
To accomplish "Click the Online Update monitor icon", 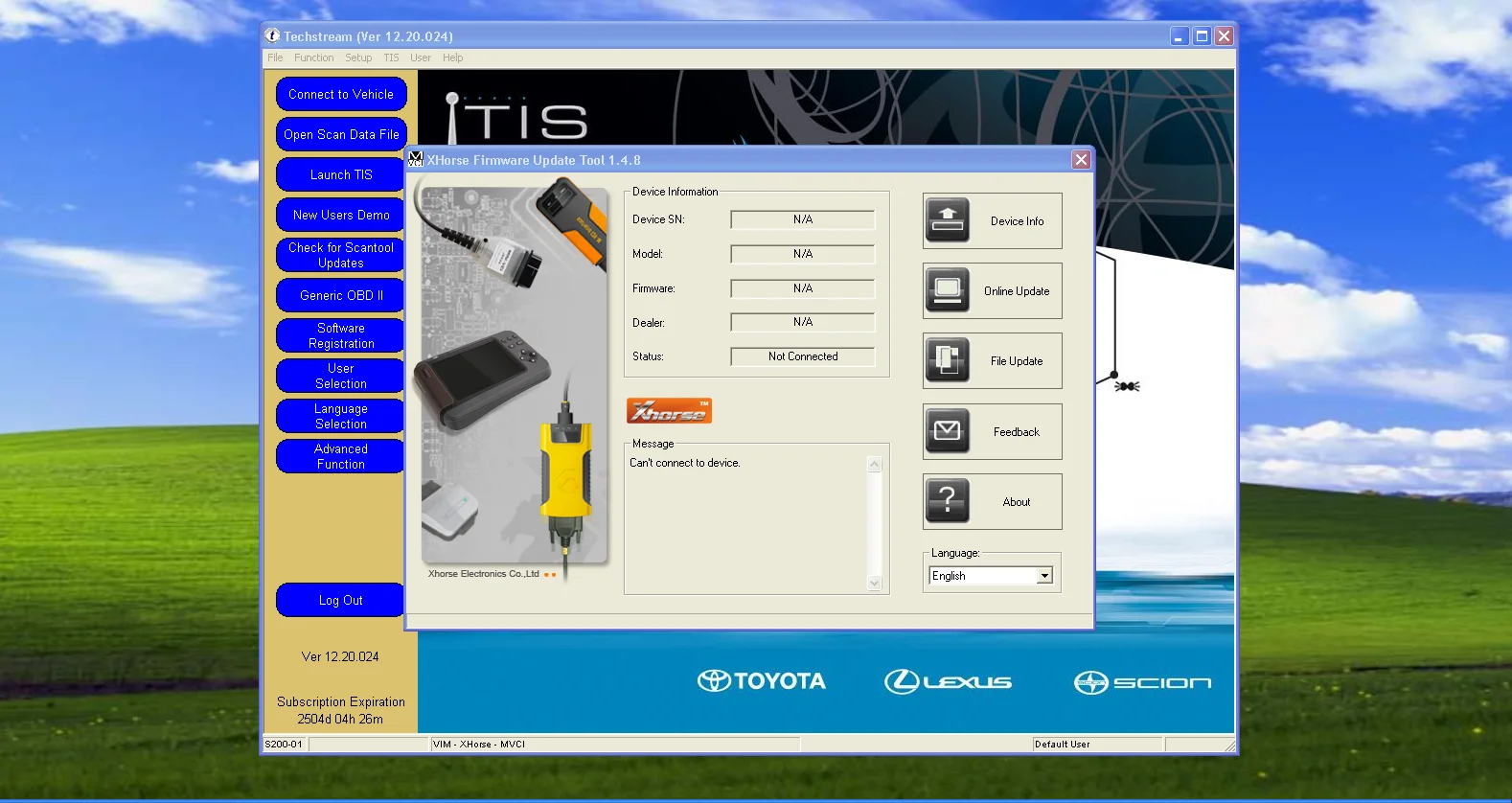I will click(947, 290).
